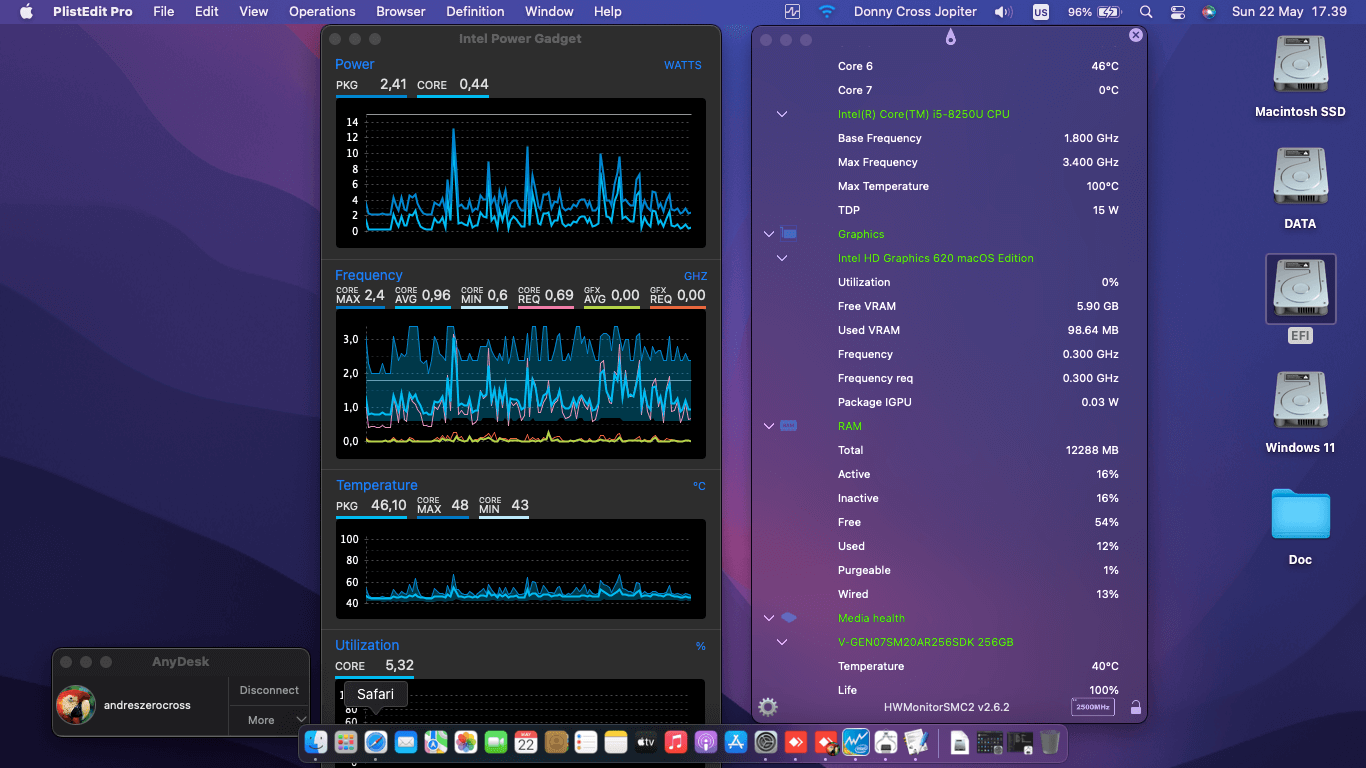Open Intel Power Gadget from the Dock
This screenshot has height=768, width=1366.
pos(857,743)
